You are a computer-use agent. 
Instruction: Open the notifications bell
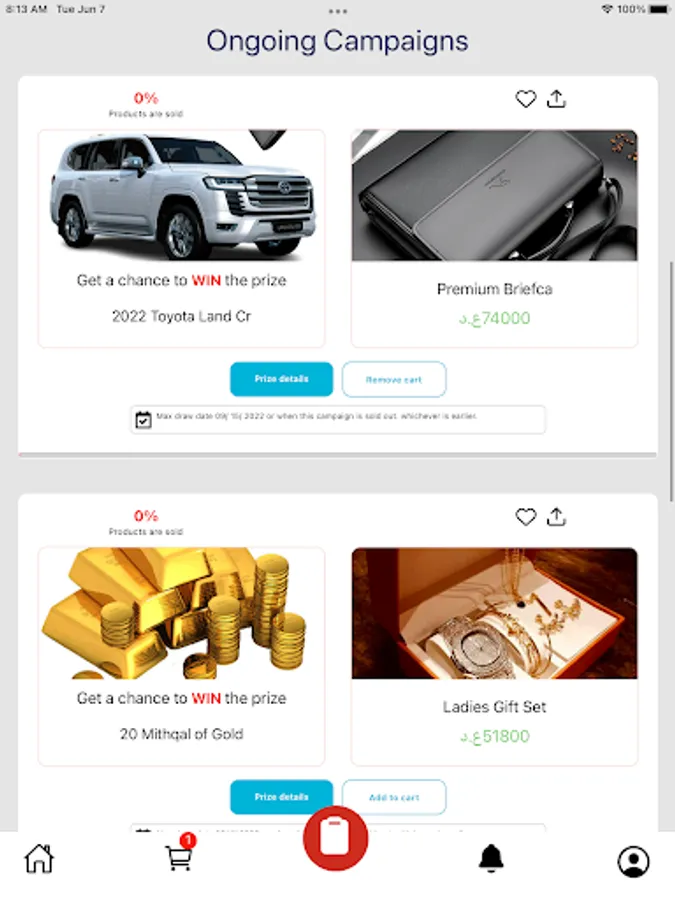[x=491, y=859]
